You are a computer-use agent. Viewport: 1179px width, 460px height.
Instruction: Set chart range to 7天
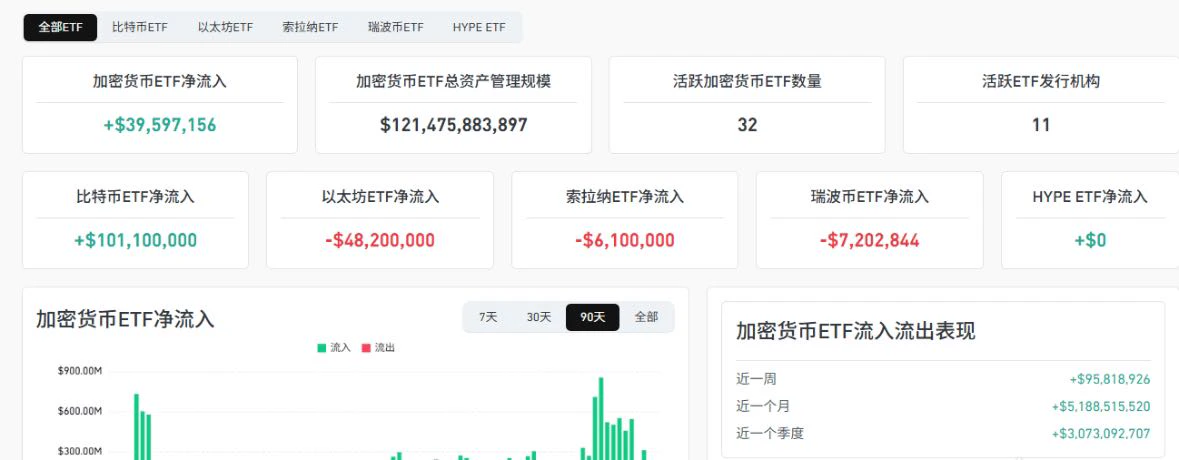click(x=488, y=317)
